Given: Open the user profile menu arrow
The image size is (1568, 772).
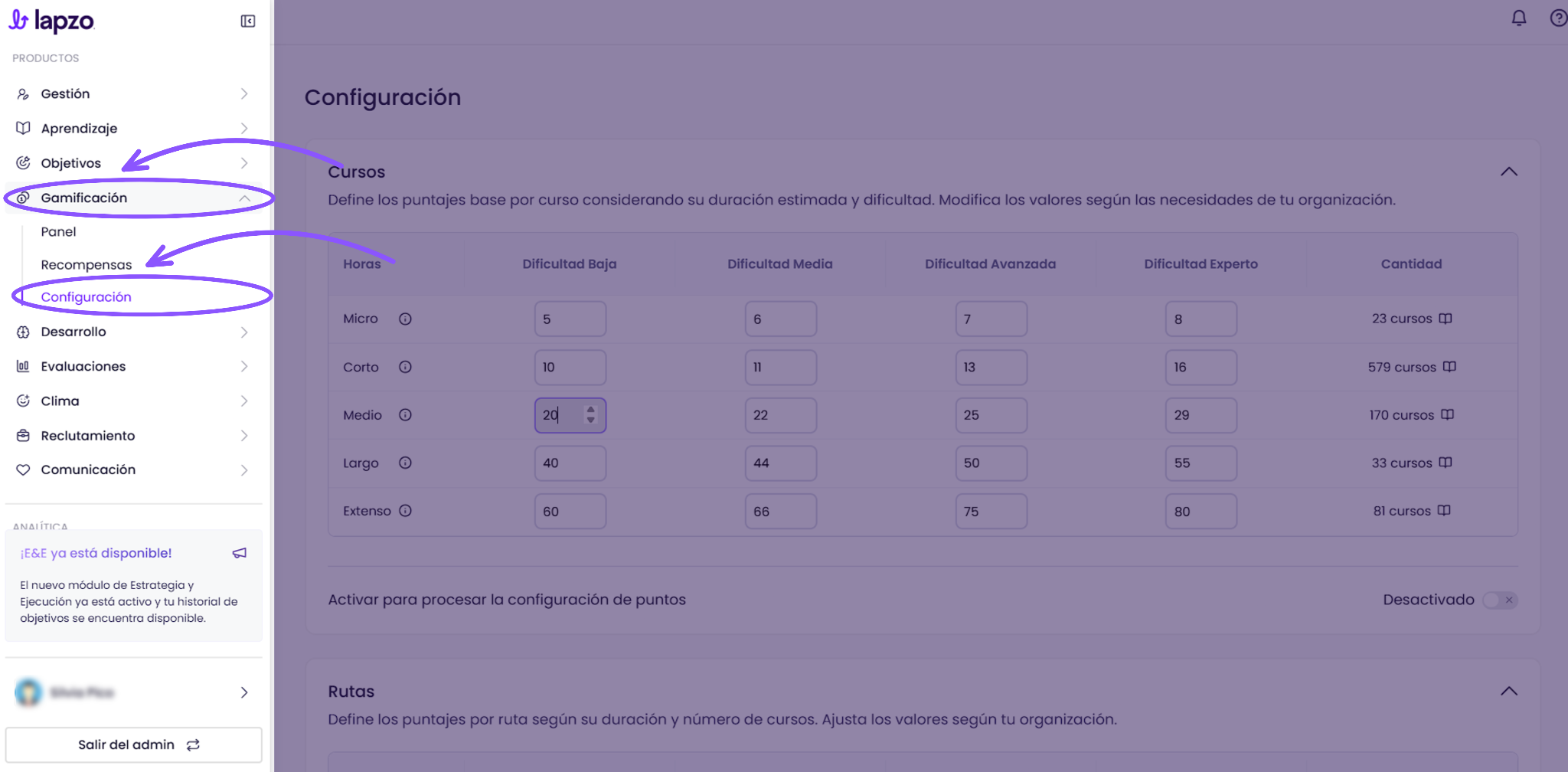Looking at the screenshot, I should [x=244, y=692].
